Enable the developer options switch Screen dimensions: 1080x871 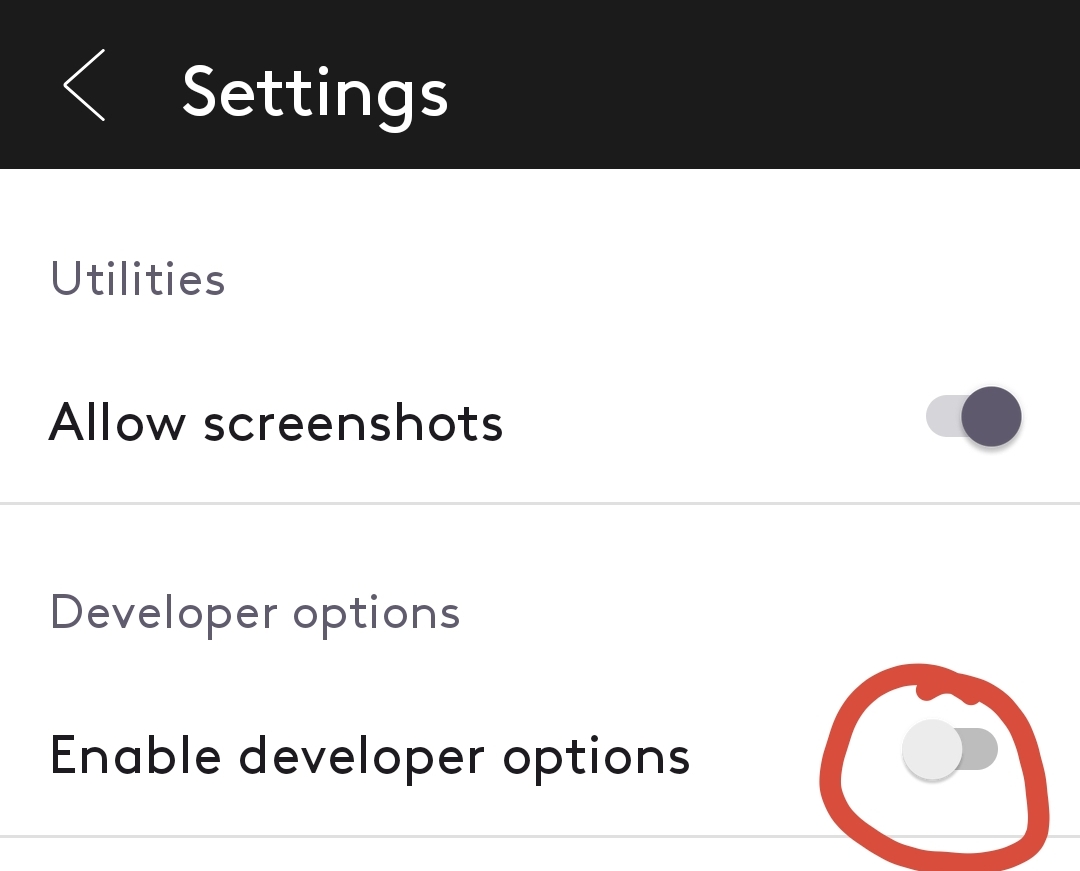(950, 749)
